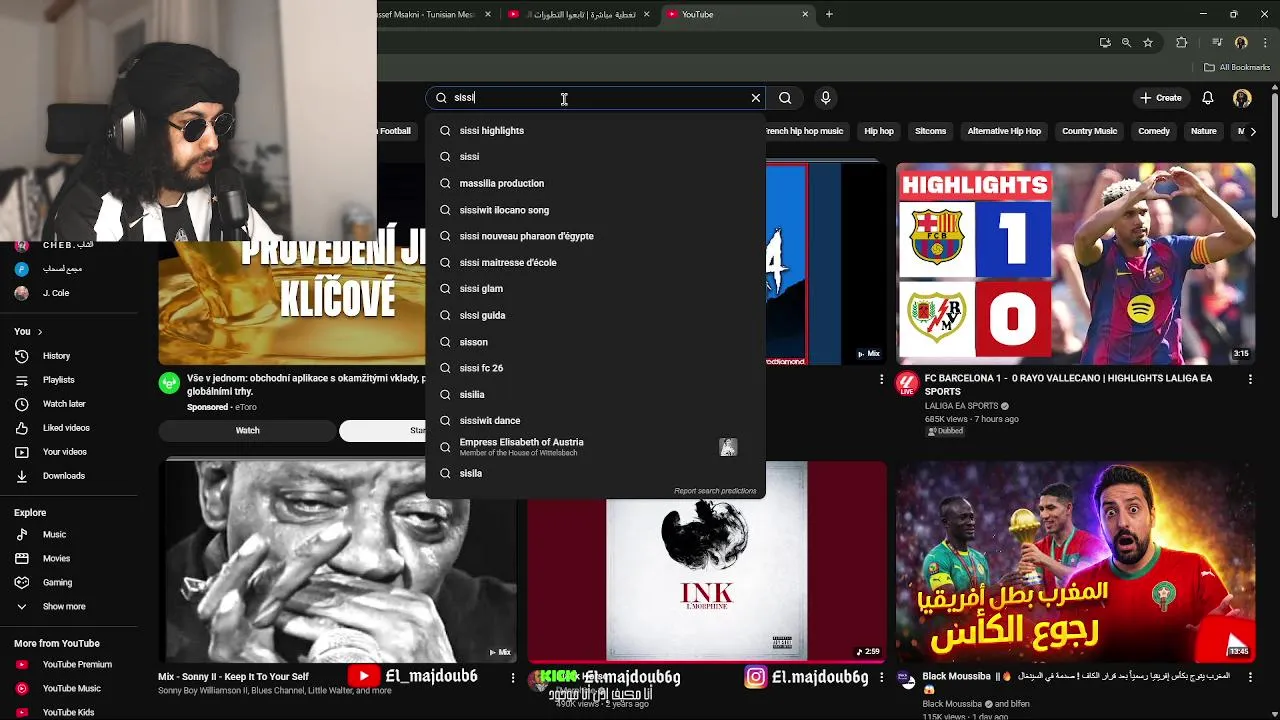Start voice search with microphone icon

[825, 98]
